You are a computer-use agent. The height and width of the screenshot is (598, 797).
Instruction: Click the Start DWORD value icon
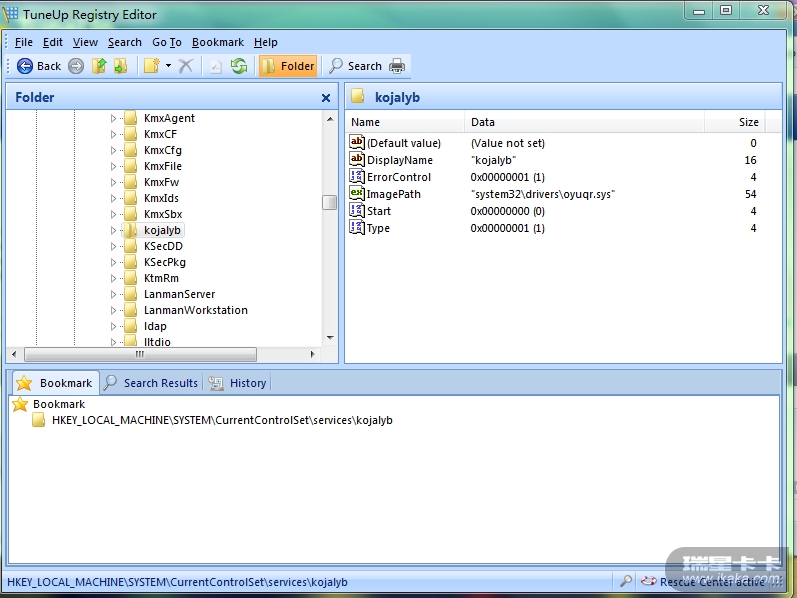[x=357, y=211]
